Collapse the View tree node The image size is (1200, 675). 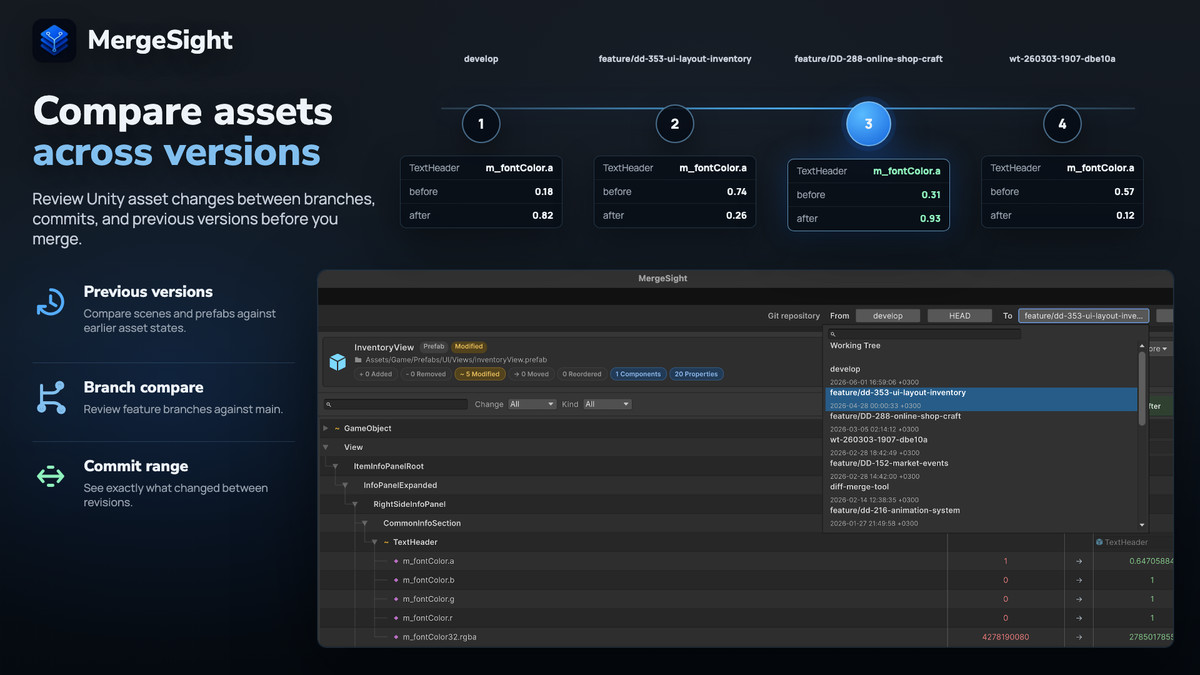point(326,447)
